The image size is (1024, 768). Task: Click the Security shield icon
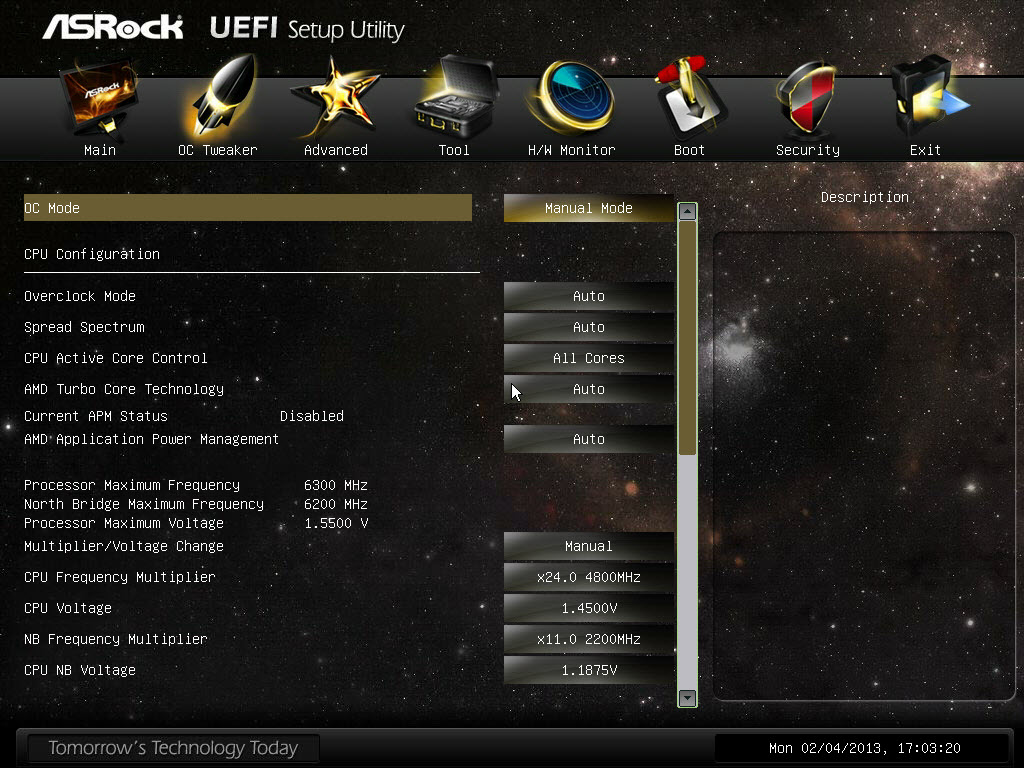pos(807,98)
